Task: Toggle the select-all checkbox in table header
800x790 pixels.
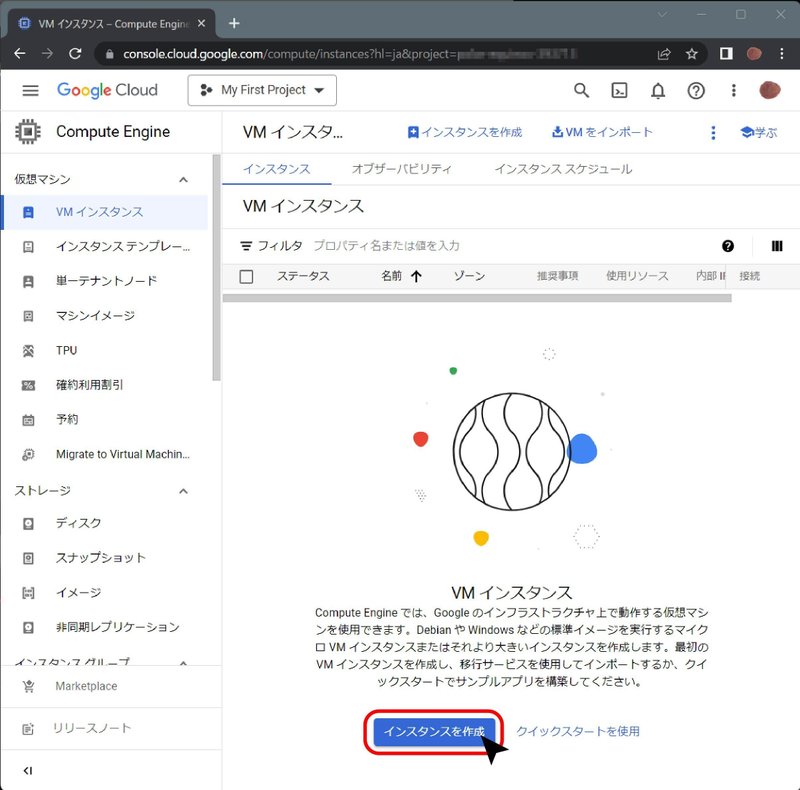Action: [x=246, y=277]
